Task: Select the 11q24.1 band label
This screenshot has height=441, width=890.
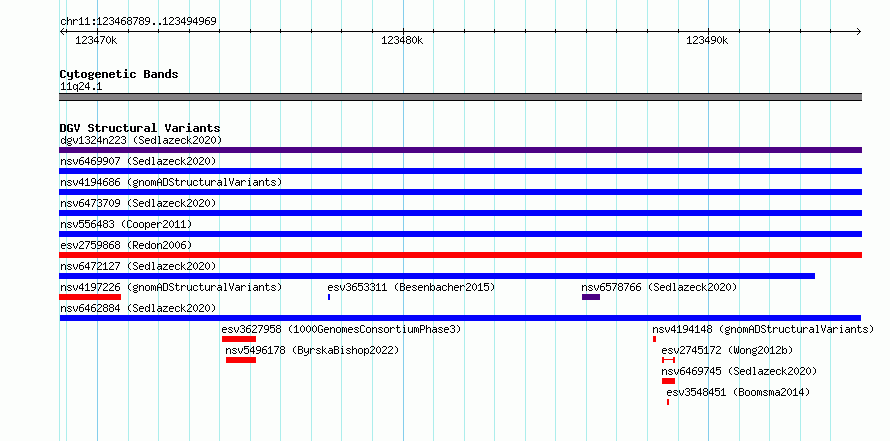Action: pyautogui.click(x=81, y=87)
